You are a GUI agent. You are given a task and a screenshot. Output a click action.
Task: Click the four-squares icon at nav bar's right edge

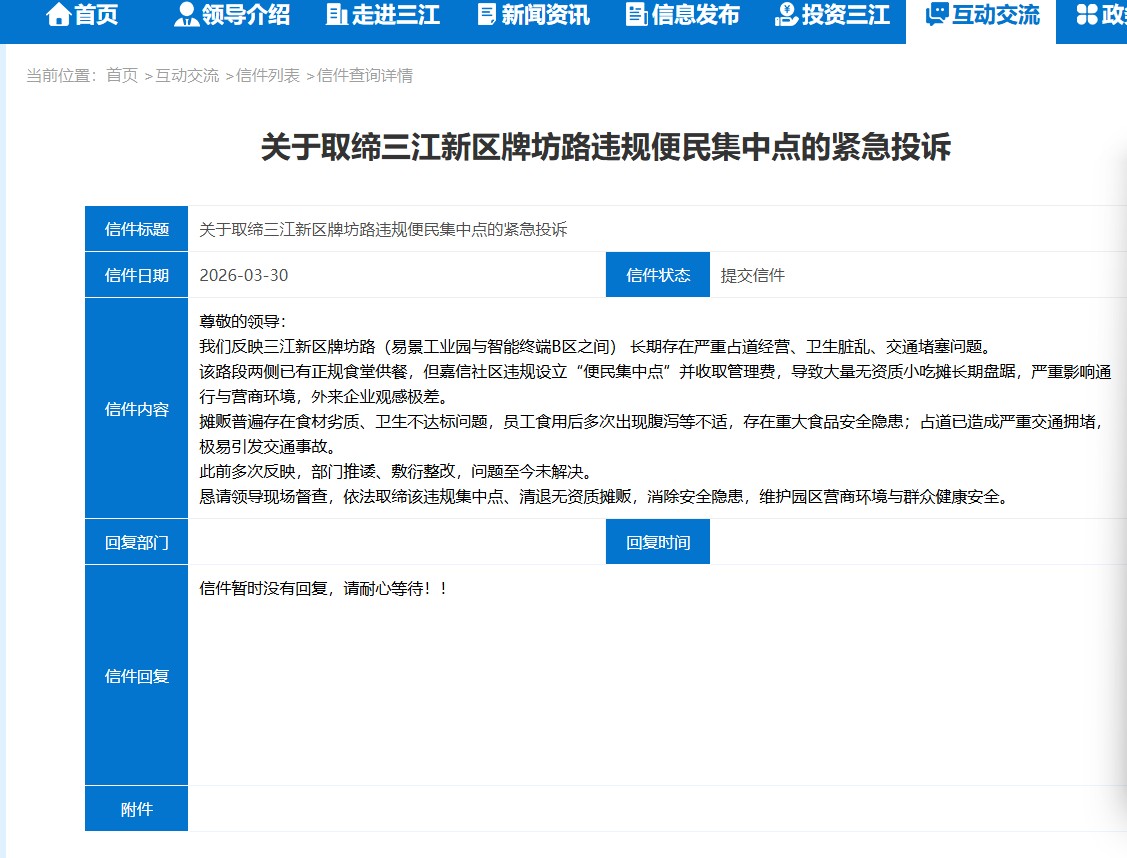coord(1086,15)
